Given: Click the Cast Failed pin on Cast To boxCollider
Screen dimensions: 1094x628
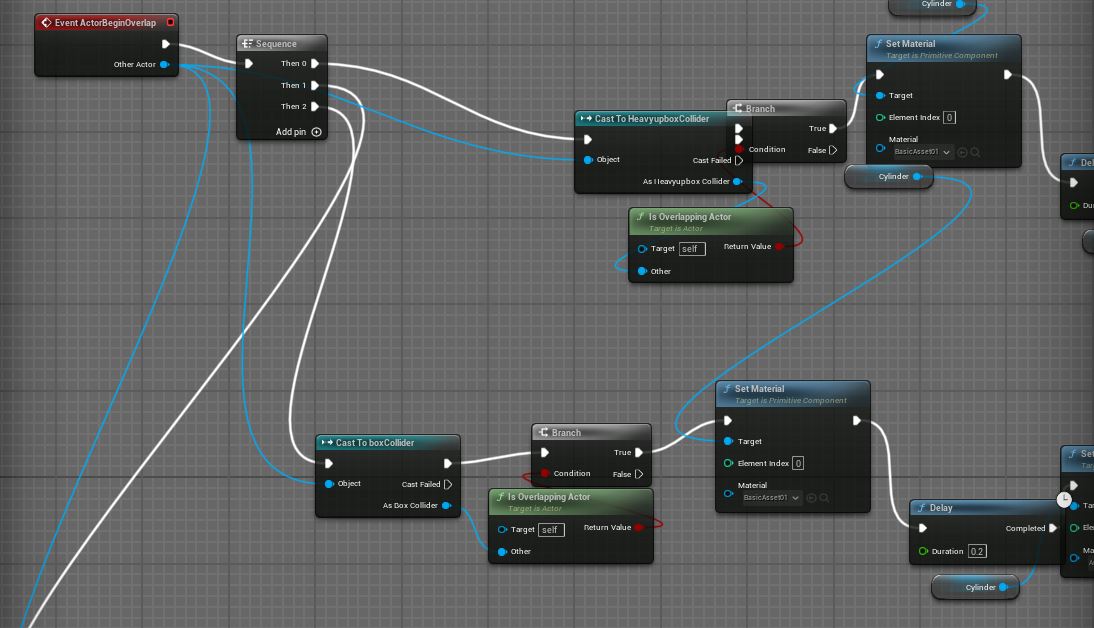Looking at the screenshot, I should (x=448, y=484).
